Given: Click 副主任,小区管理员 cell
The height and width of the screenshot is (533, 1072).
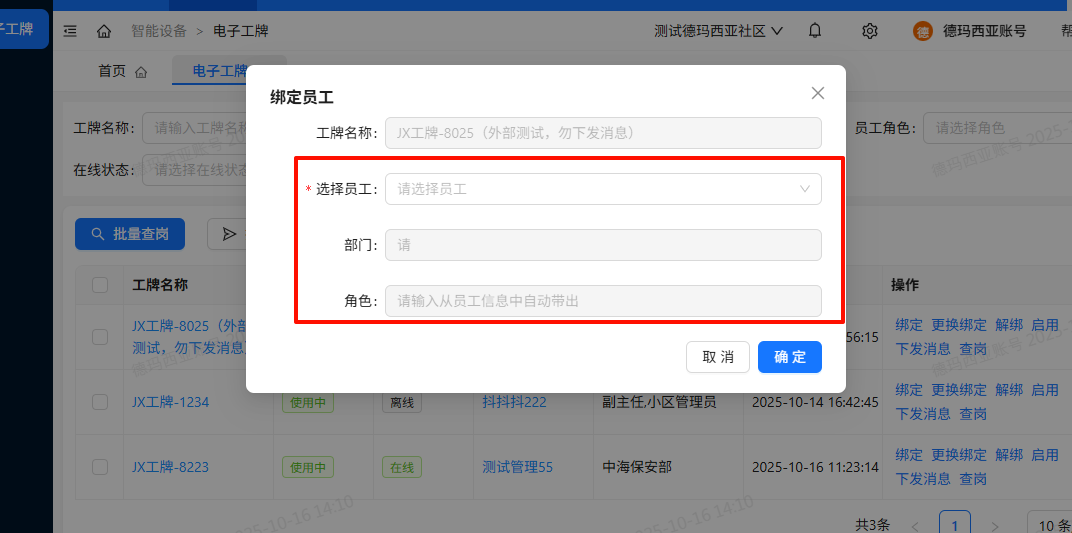Looking at the screenshot, I should coord(659,402).
